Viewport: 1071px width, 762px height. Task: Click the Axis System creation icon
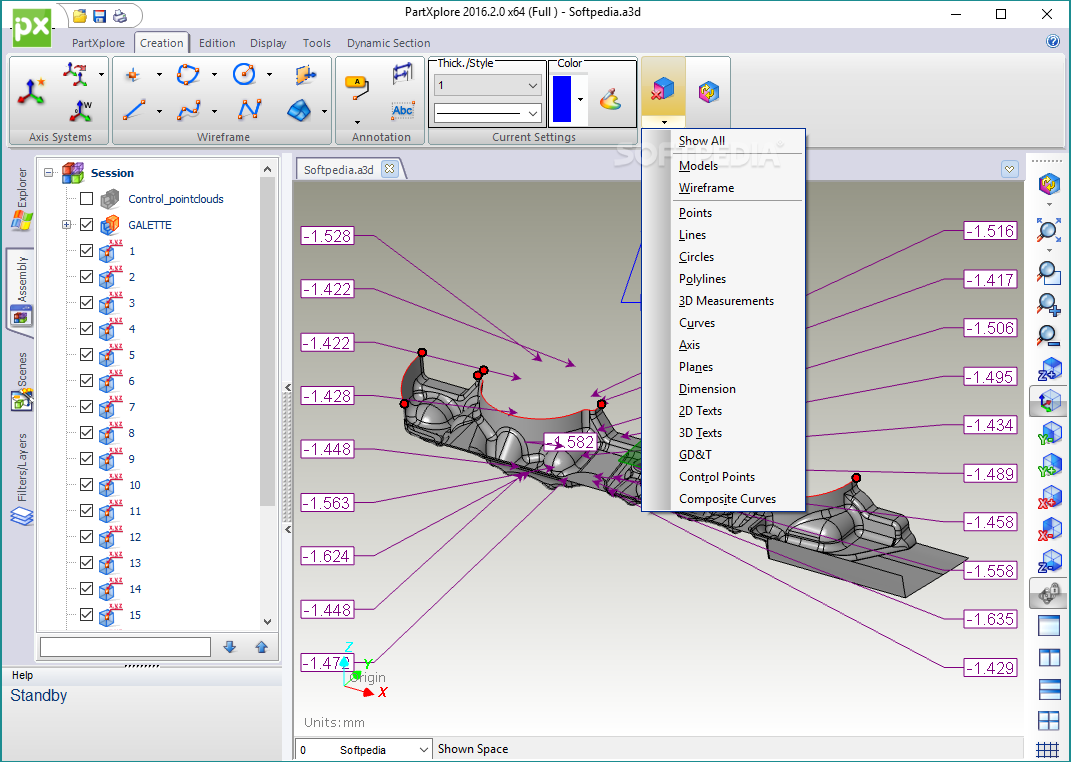coord(31,92)
